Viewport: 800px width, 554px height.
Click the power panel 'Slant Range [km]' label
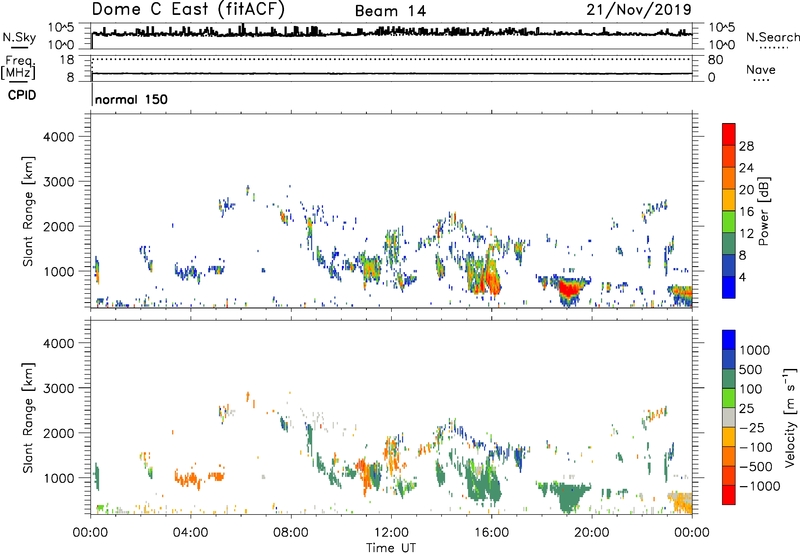pyautogui.click(x=28, y=211)
